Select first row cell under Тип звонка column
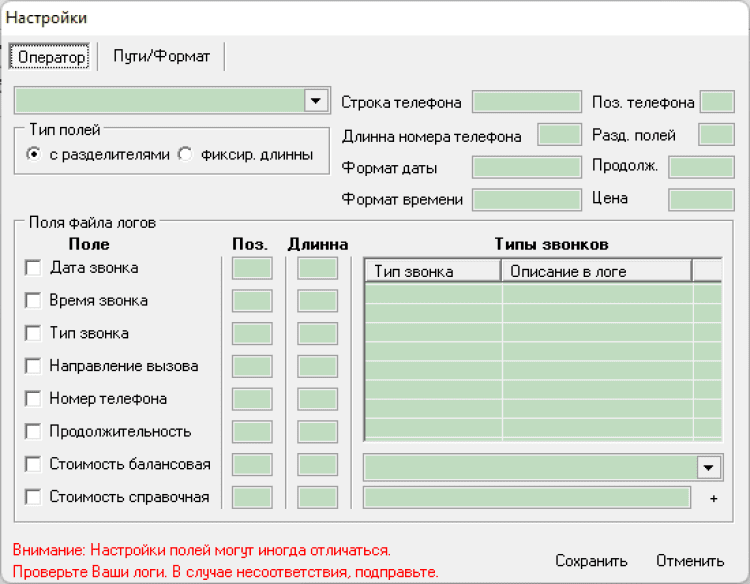The width and height of the screenshot is (750, 584). coord(433,293)
